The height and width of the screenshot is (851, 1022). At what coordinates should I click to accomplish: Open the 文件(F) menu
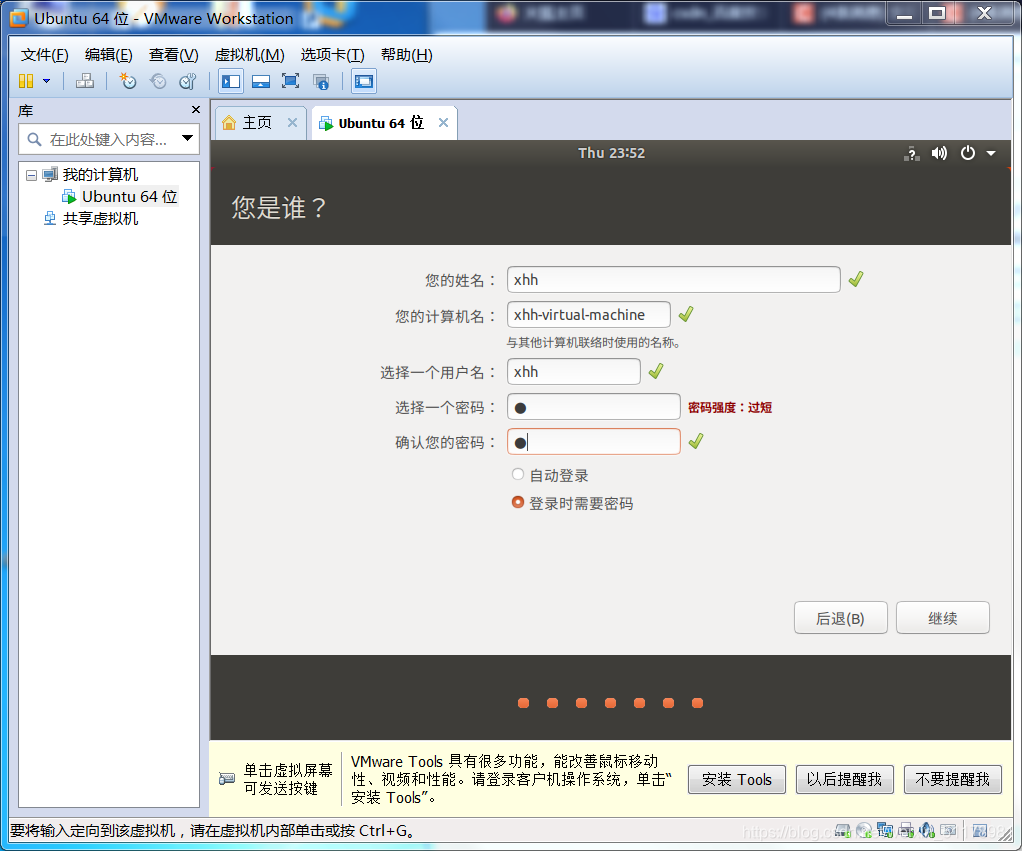click(x=44, y=55)
